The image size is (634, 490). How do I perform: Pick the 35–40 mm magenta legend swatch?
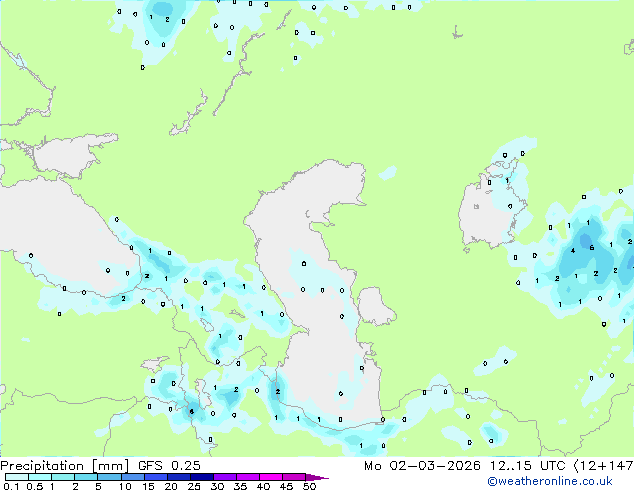pyautogui.click(x=248, y=477)
